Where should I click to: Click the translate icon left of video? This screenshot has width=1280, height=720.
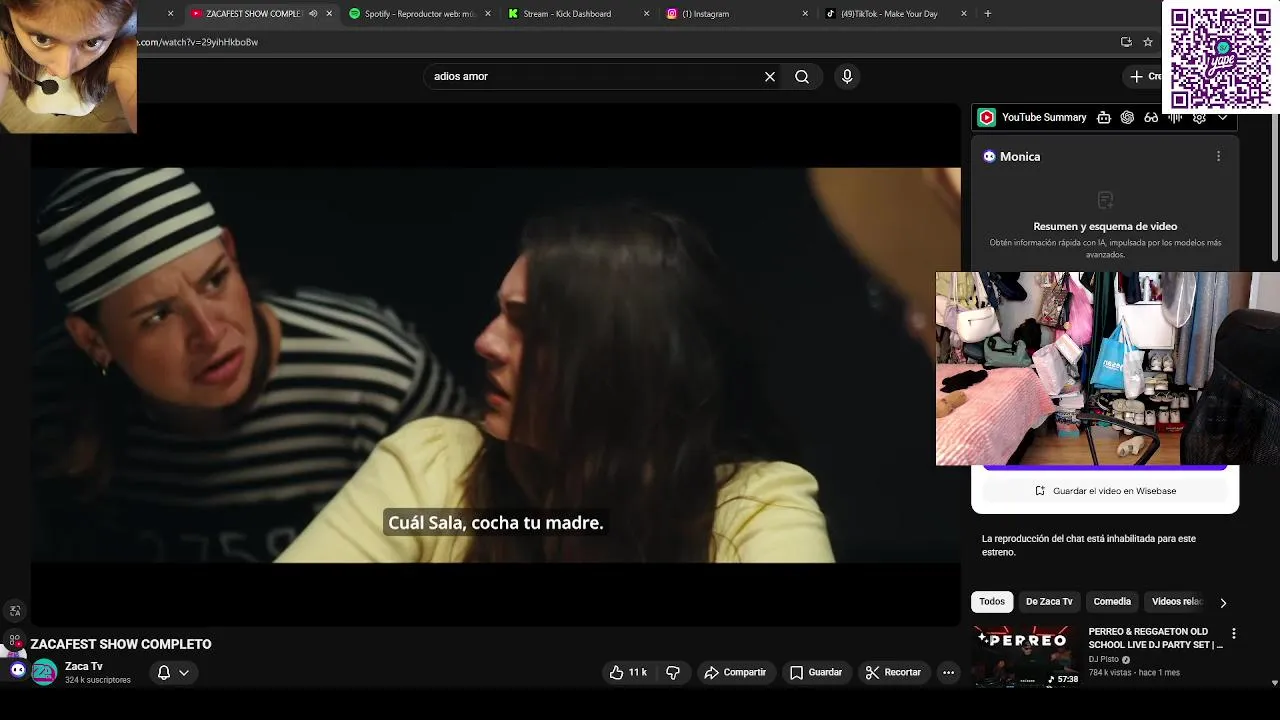[x=14, y=611]
